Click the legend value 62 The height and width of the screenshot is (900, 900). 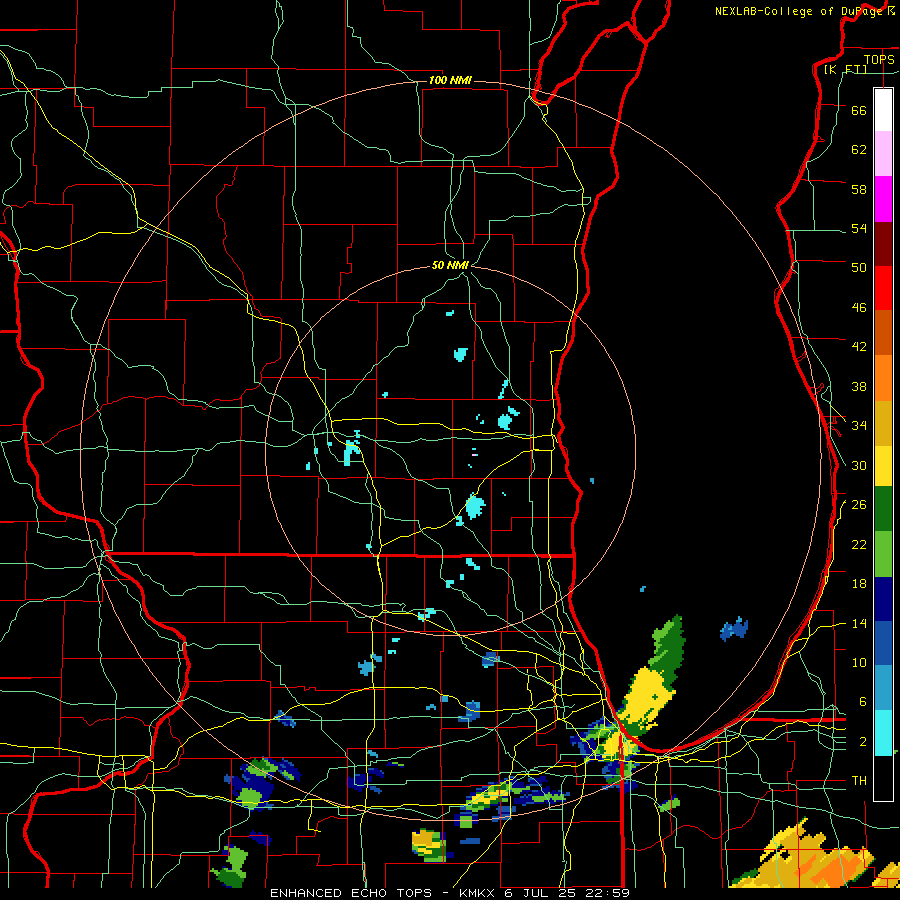click(x=859, y=149)
